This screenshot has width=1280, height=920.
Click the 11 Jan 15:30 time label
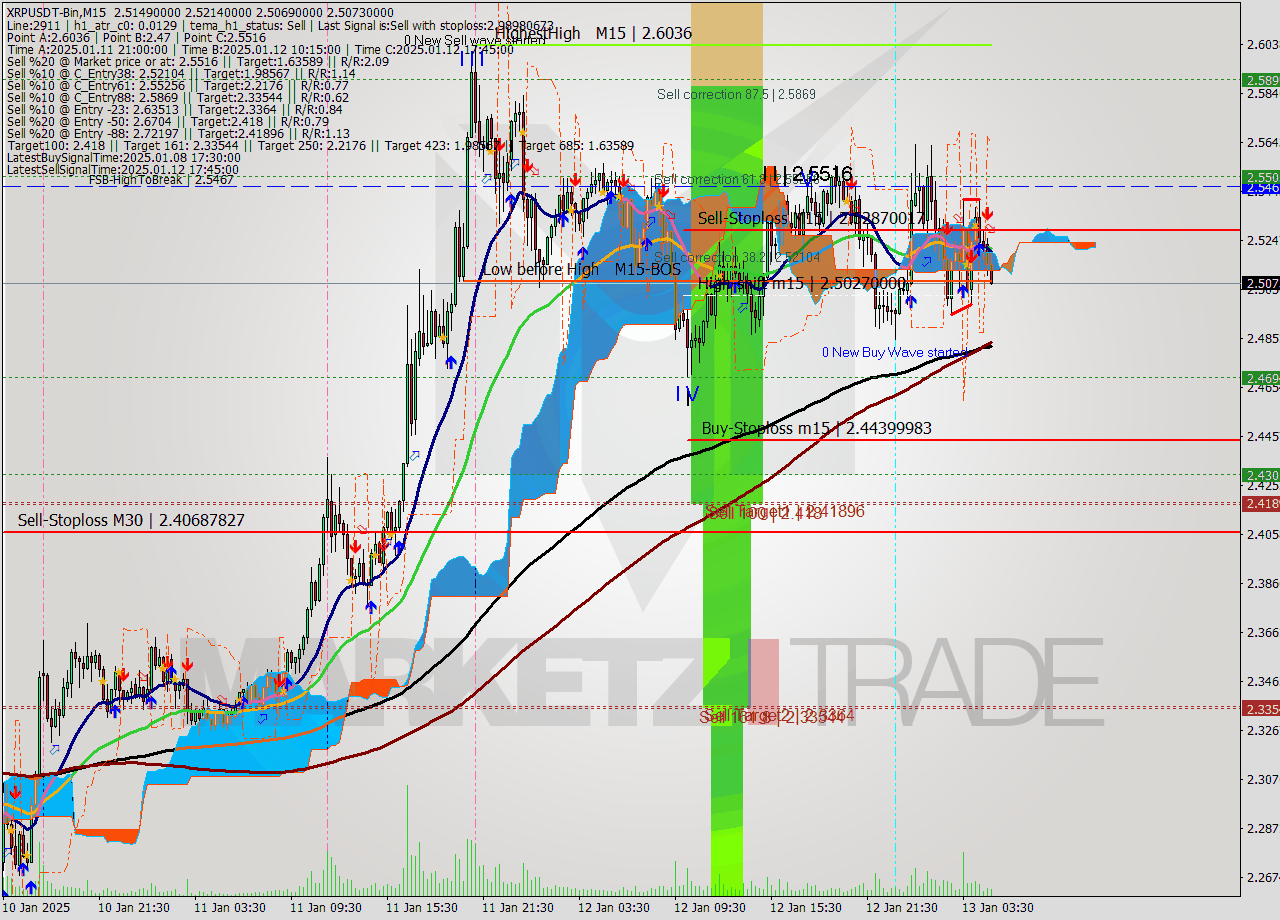pyautogui.click(x=422, y=908)
